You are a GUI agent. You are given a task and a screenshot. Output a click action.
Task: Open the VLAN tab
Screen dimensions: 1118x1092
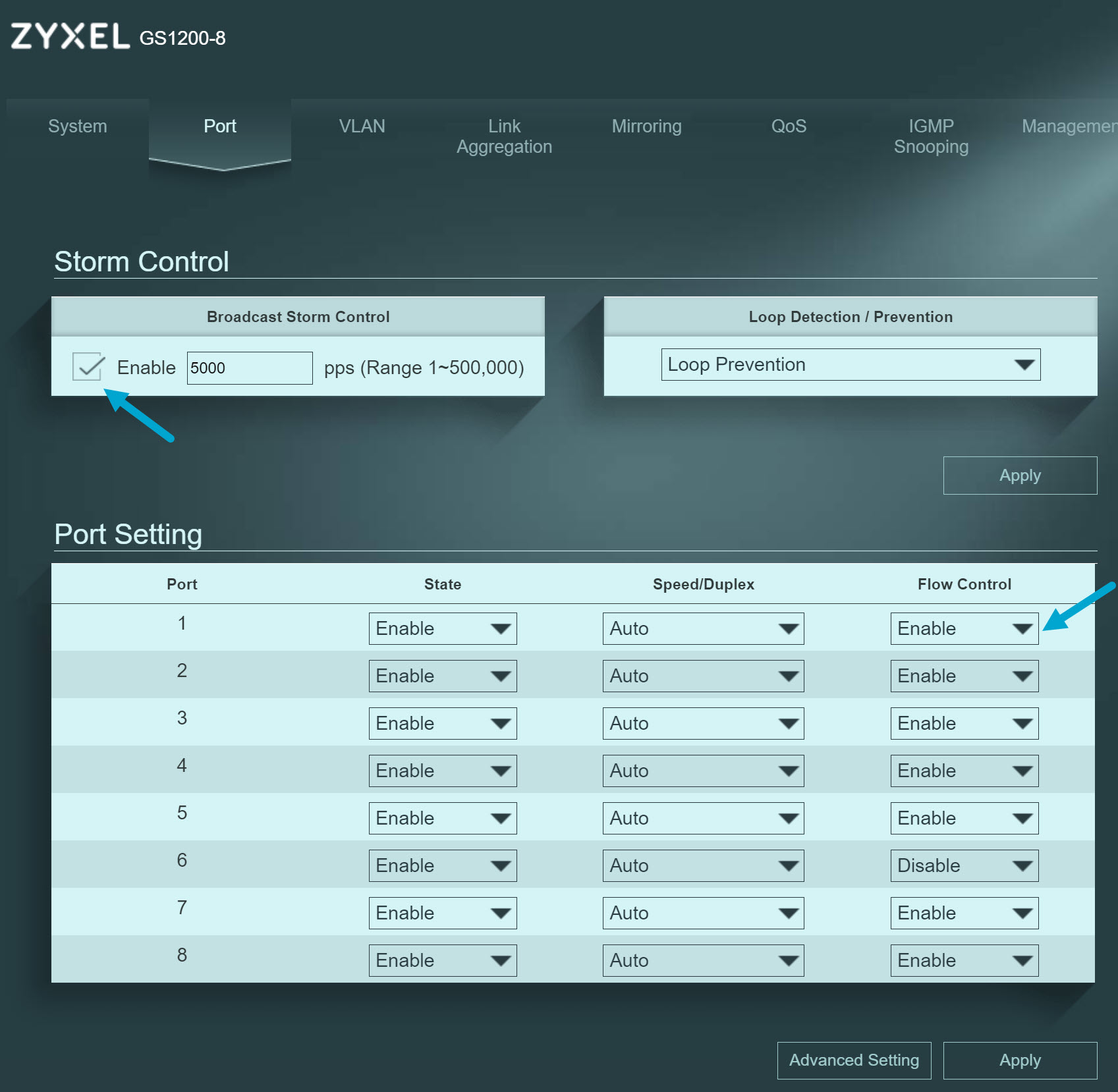(x=362, y=126)
